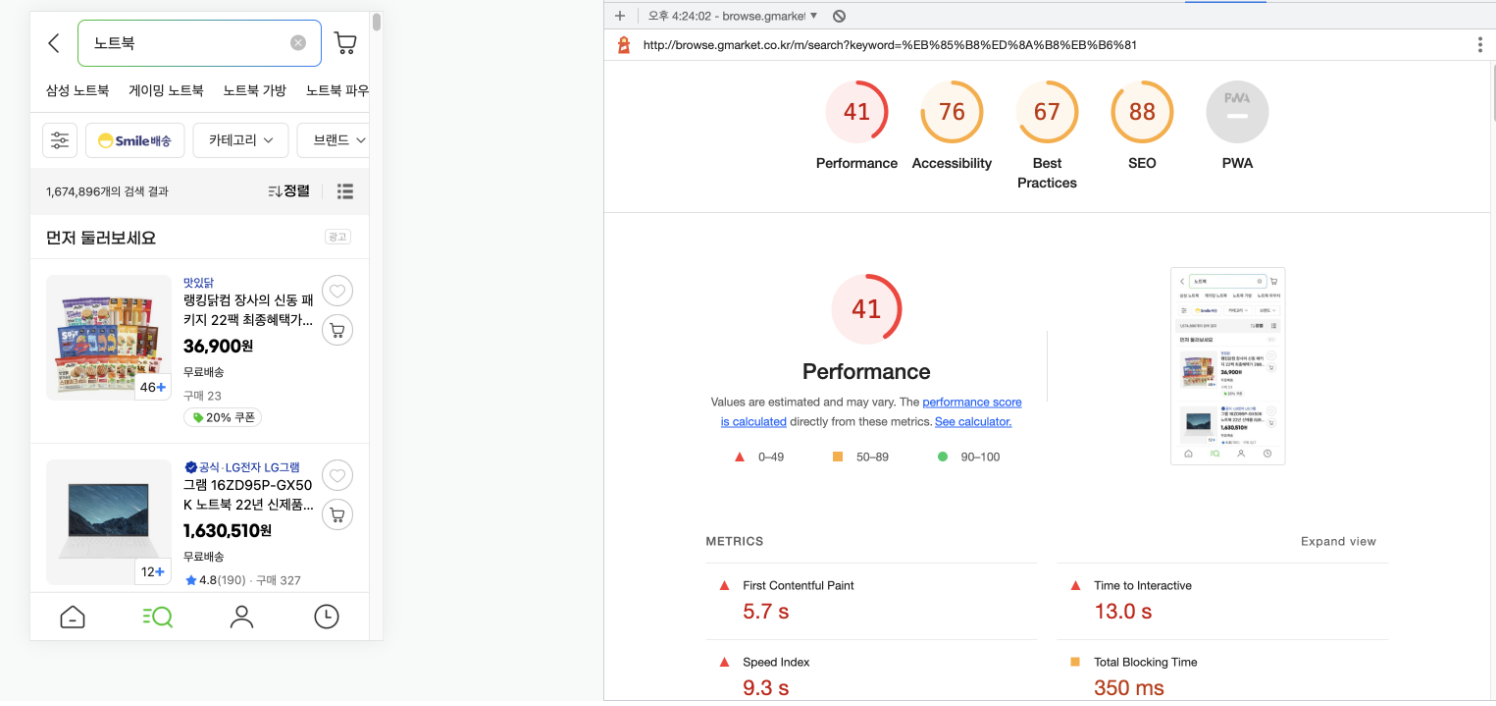Open the 브랜드 dropdown
The image size is (1496, 706).
(334, 140)
